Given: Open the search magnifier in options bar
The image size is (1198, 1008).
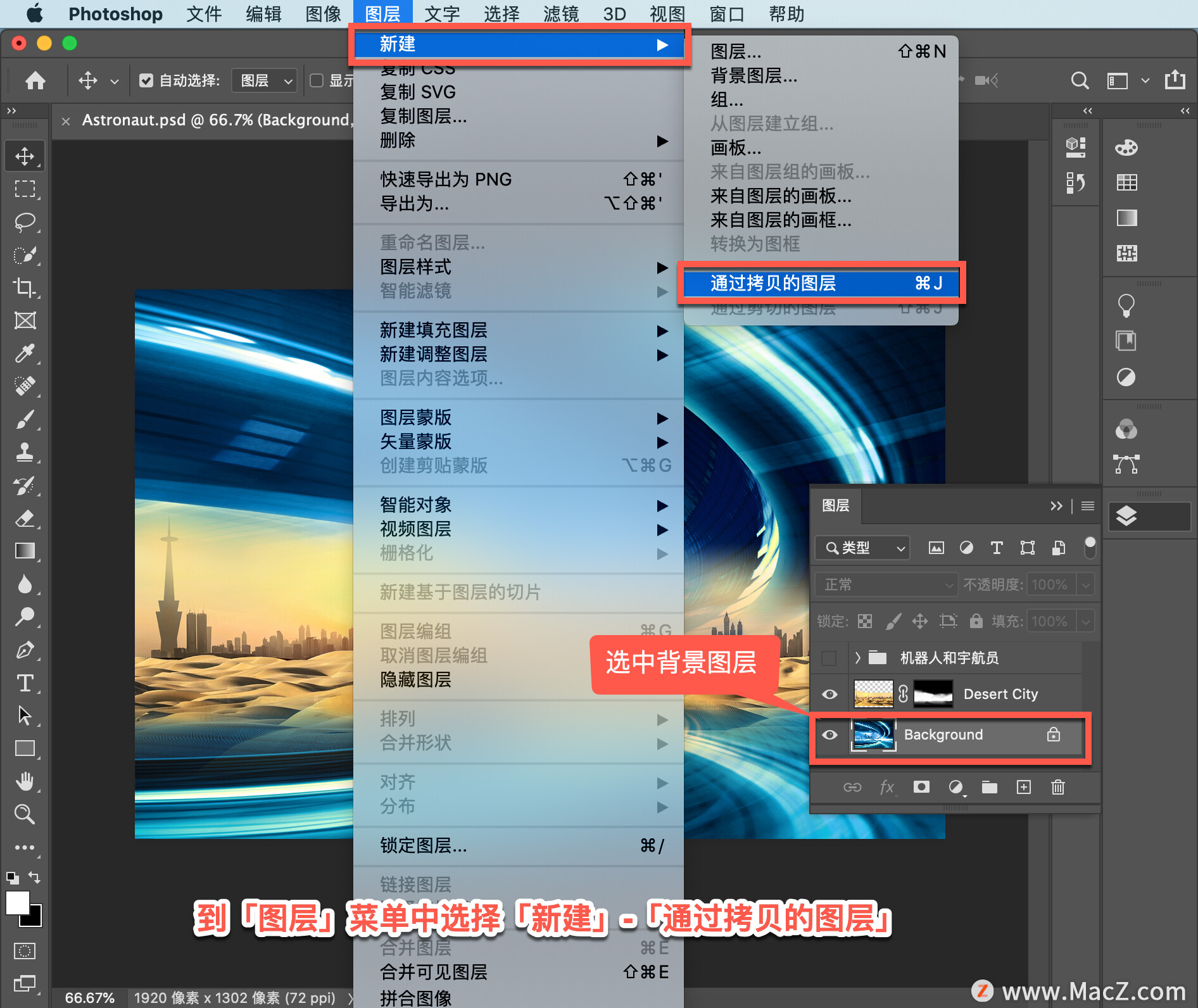Looking at the screenshot, I should click(1080, 80).
